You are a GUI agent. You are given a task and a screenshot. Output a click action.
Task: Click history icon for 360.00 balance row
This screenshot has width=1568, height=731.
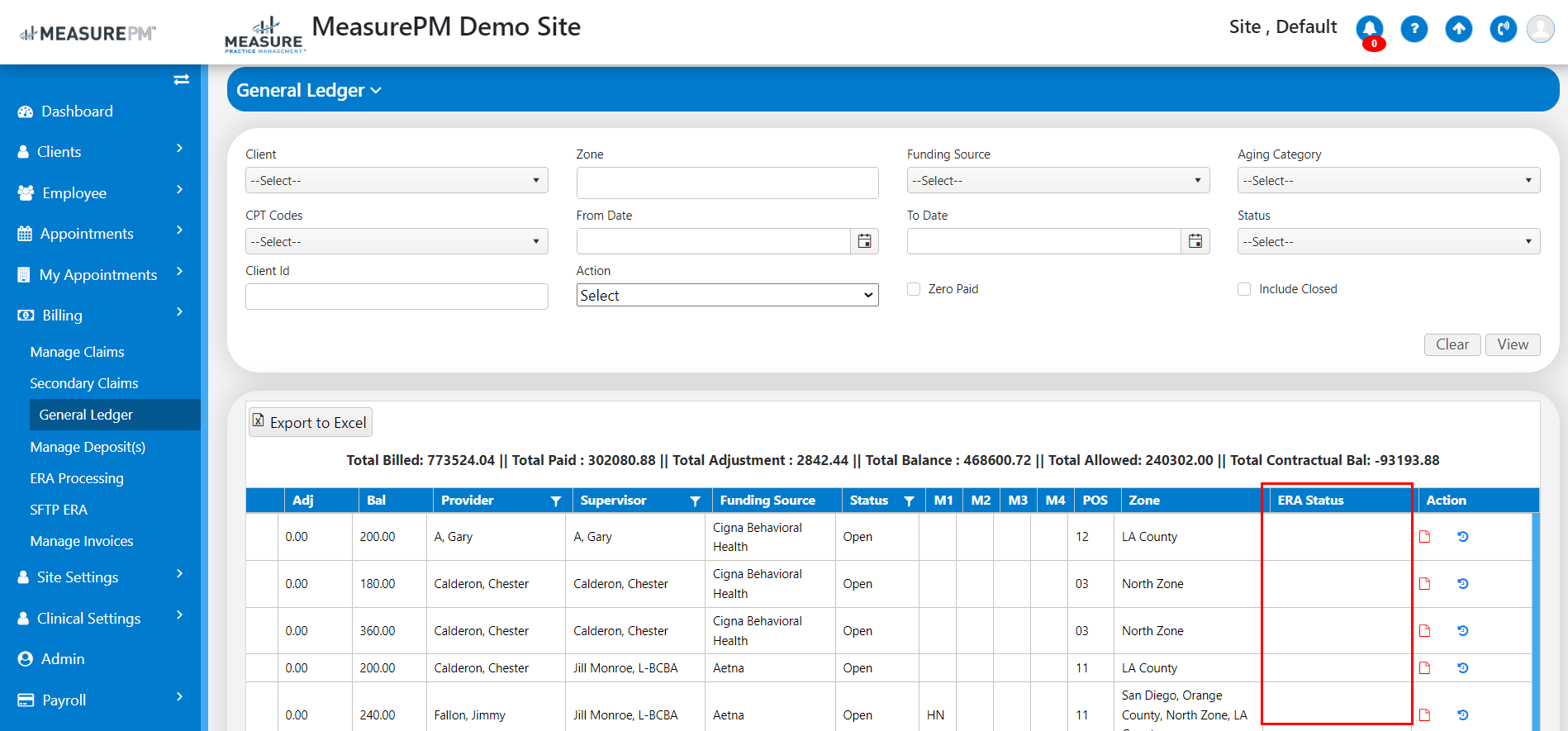click(x=1463, y=631)
